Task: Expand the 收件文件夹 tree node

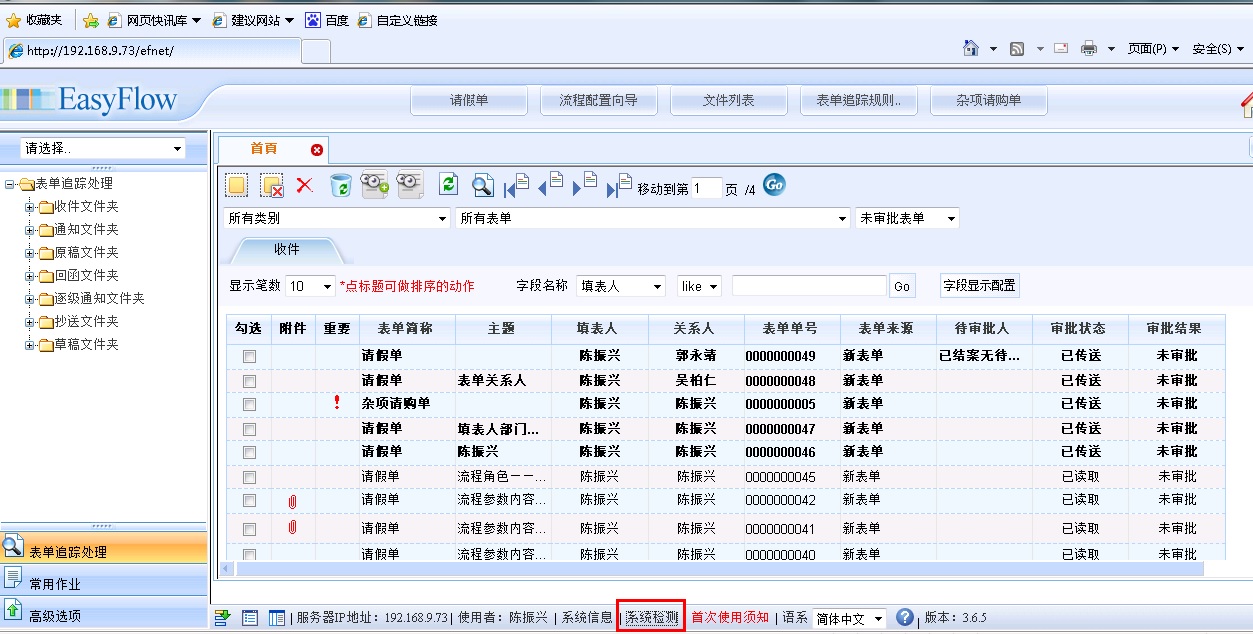Action: point(30,207)
